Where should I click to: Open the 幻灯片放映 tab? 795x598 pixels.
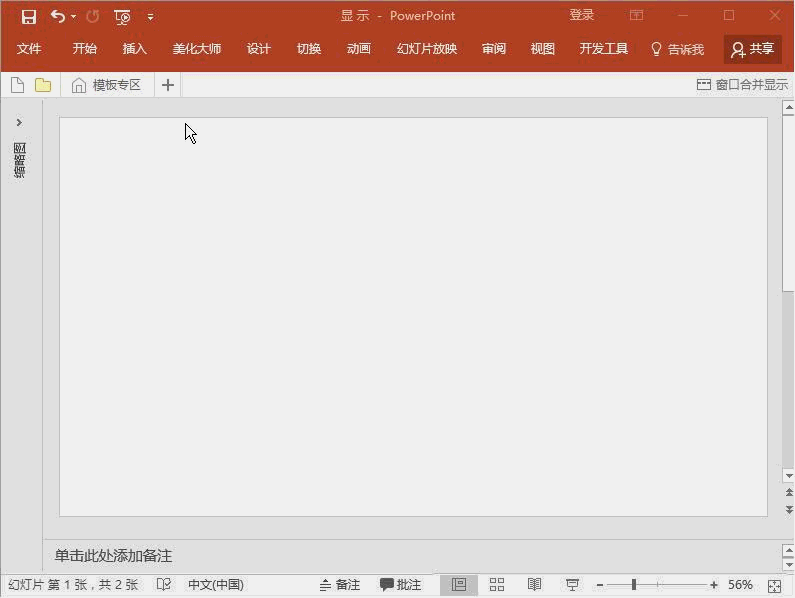click(427, 49)
